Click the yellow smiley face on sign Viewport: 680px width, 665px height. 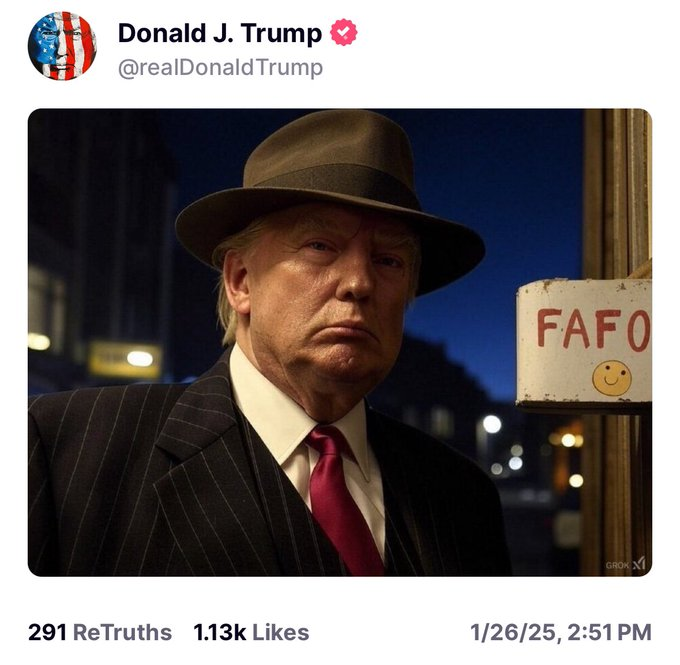[x=612, y=378]
